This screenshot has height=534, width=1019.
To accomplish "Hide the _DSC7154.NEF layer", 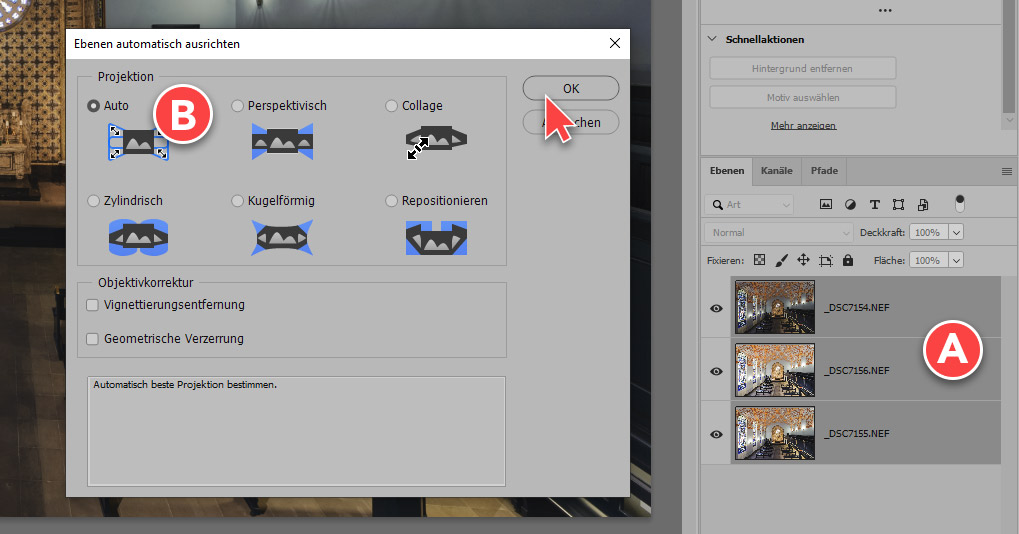I will click(x=716, y=308).
